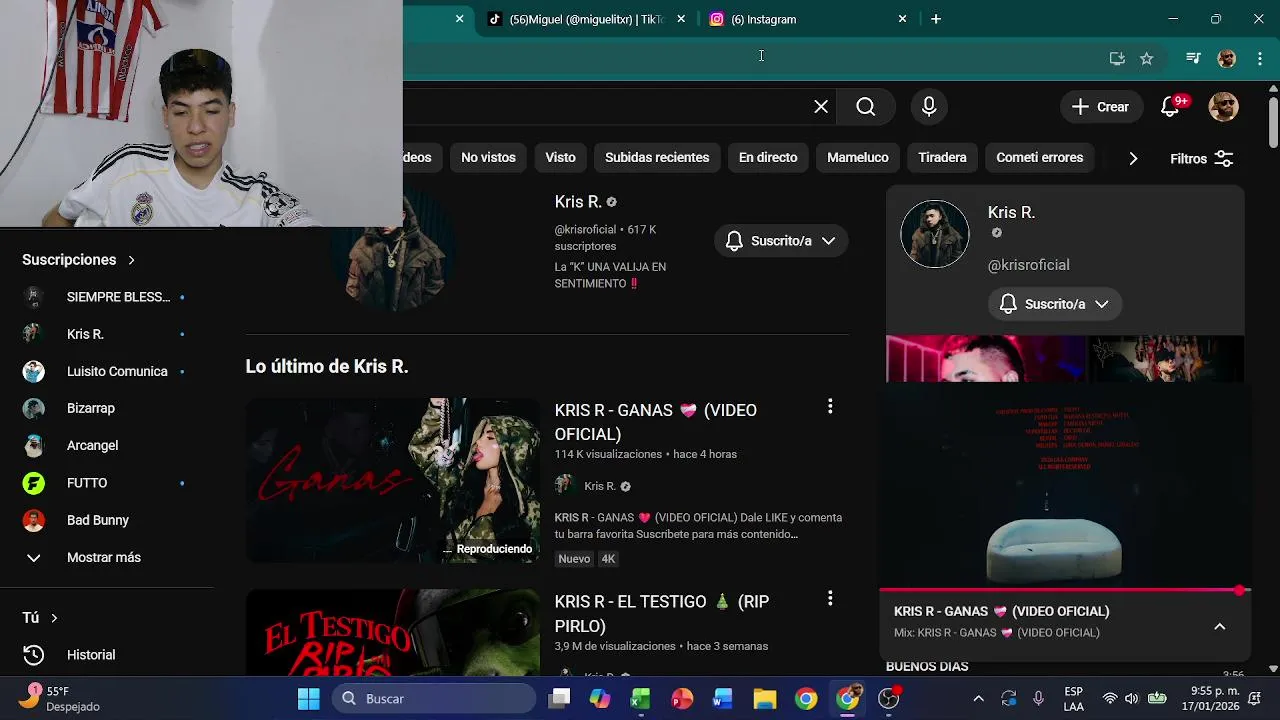Click @krisroficial handle in right panel
The height and width of the screenshot is (720, 1280).
(x=1028, y=265)
